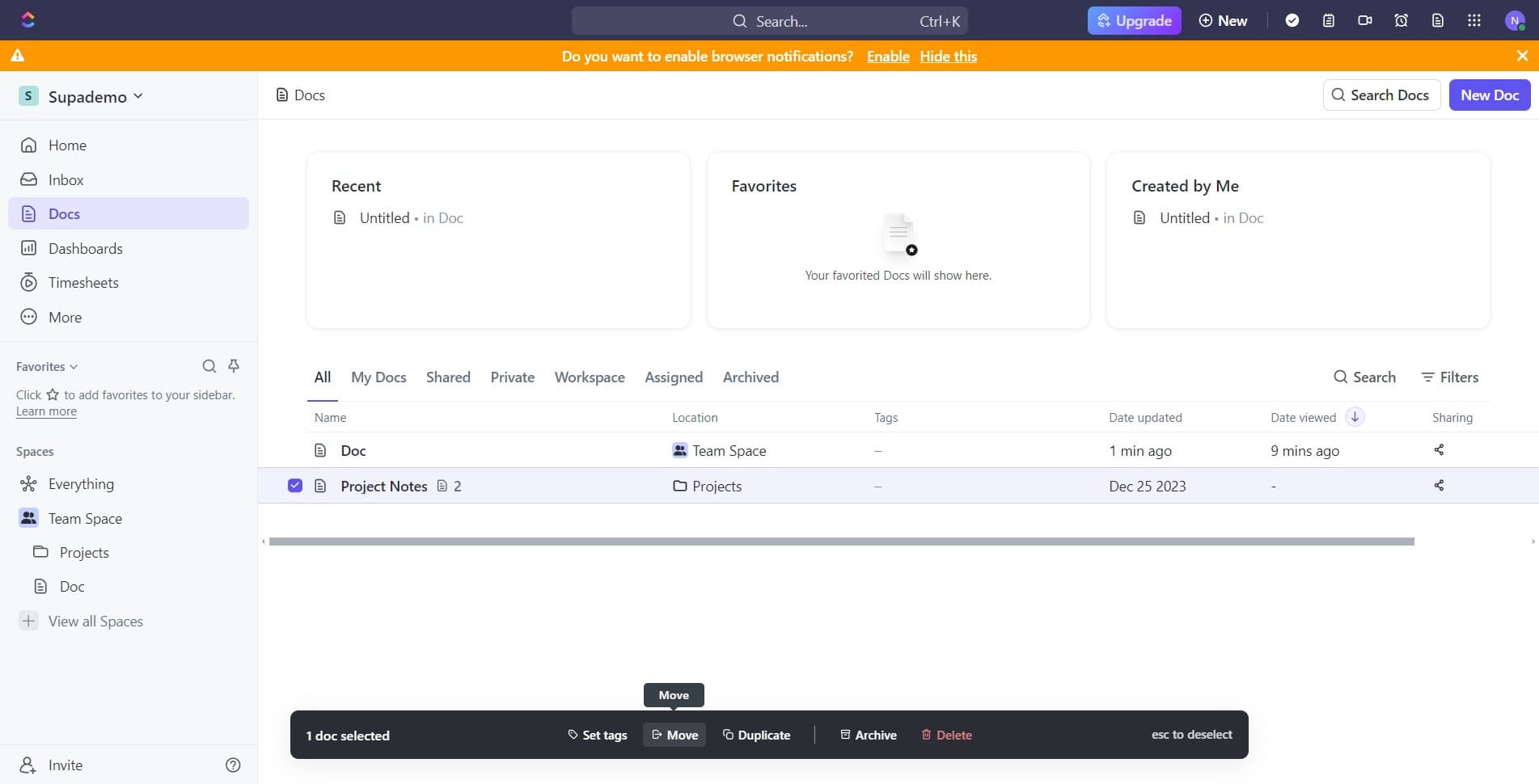Click the pin icon beside Favorites
The image size is (1539, 784).
(234, 366)
